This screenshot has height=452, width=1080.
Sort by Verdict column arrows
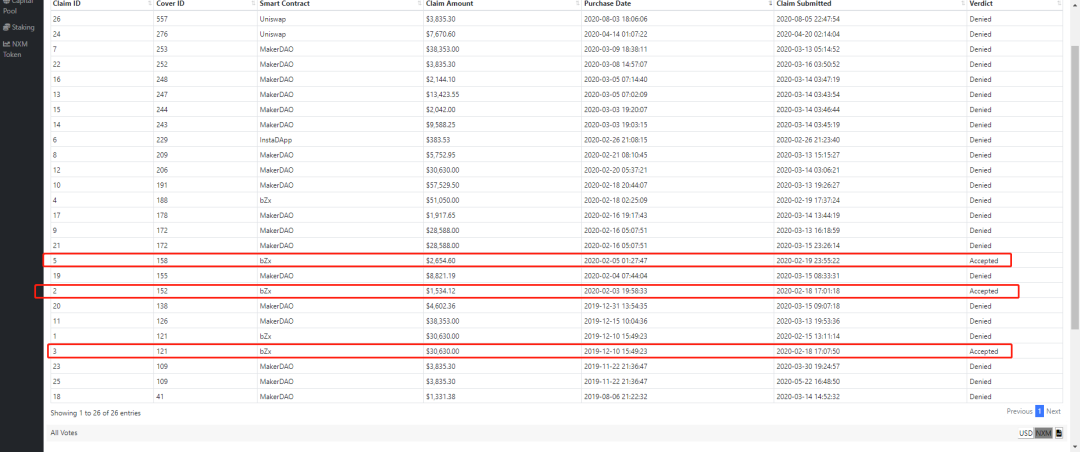(x=1059, y=4)
